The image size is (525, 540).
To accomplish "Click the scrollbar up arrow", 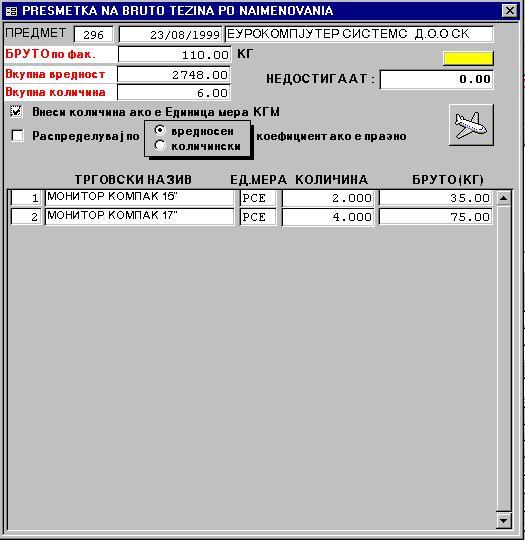I will [503, 198].
